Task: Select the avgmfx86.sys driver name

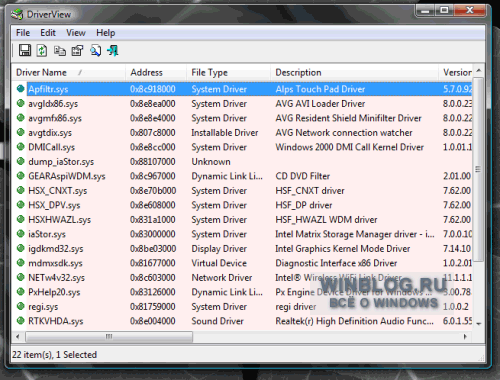Action: point(55,118)
